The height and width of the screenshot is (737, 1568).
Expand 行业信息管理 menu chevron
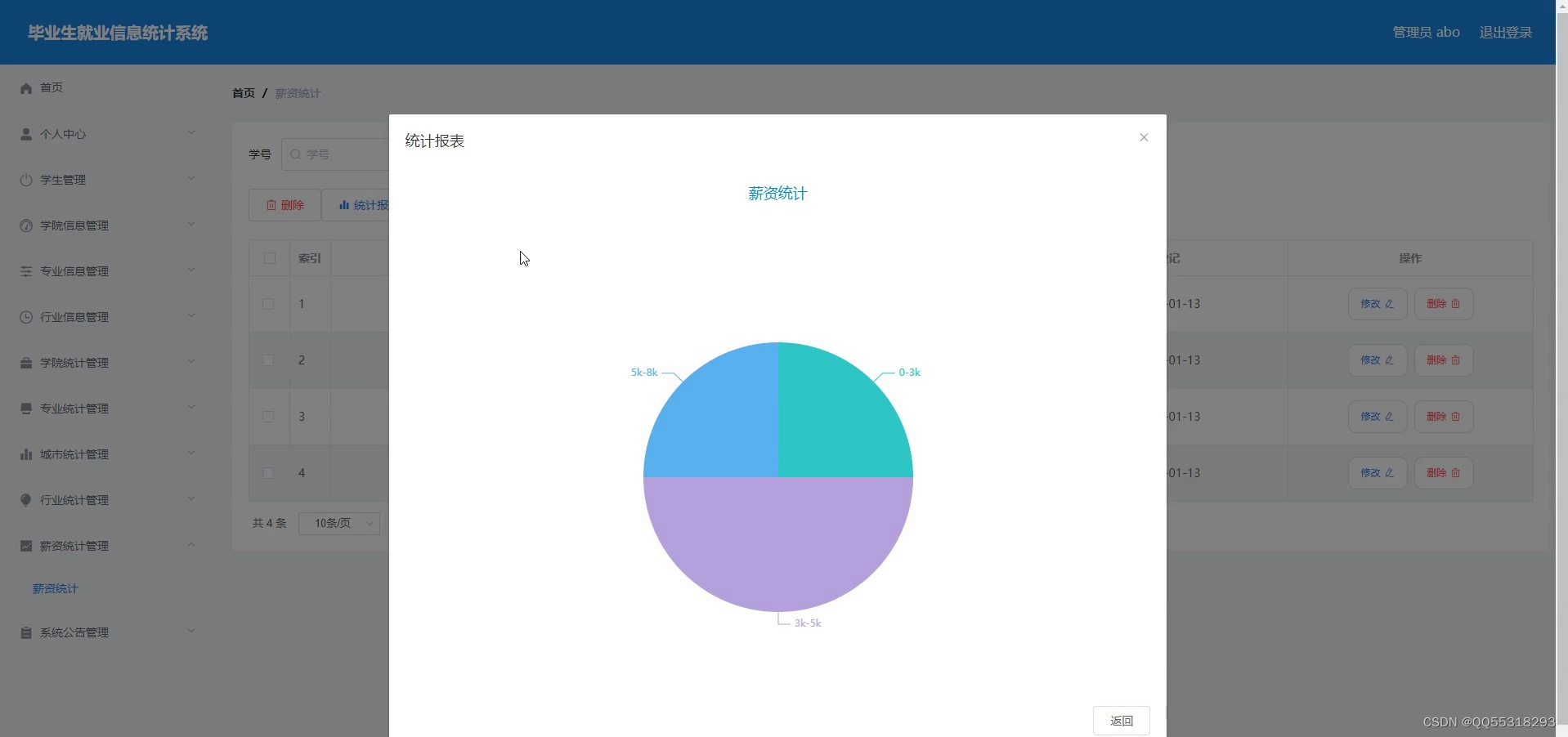[191, 315]
